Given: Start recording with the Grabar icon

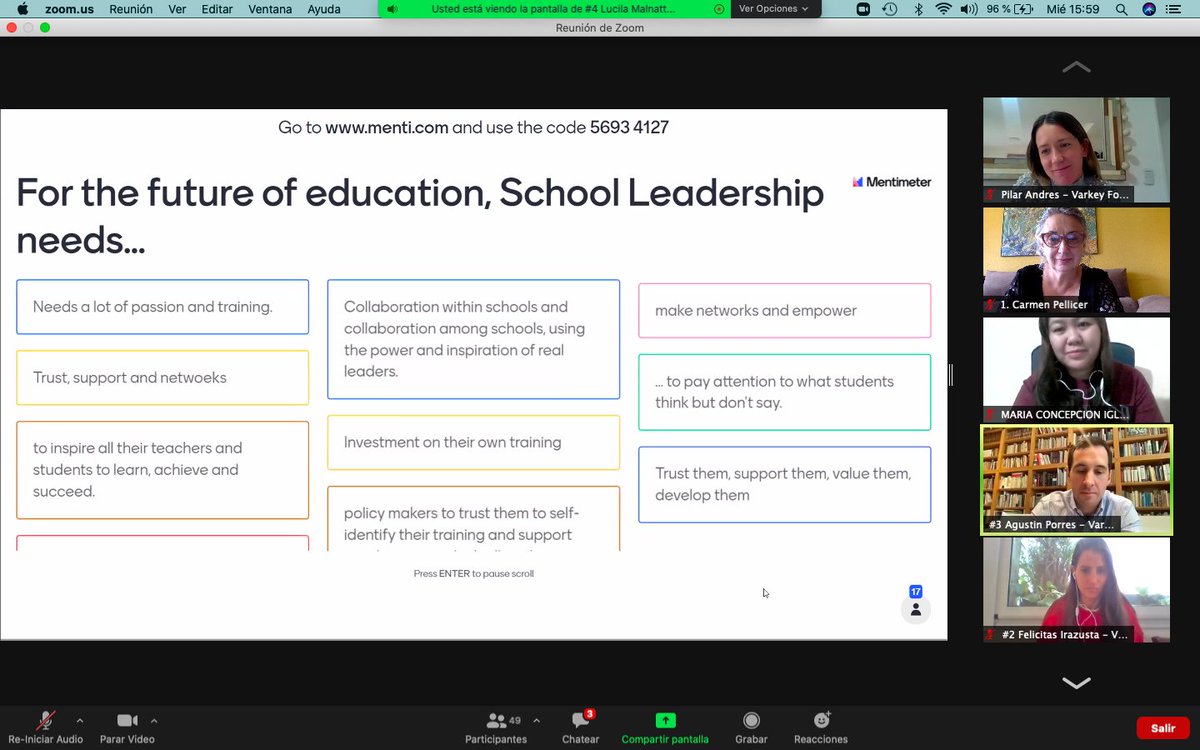Looking at the screenshot, I should (751, 727).
